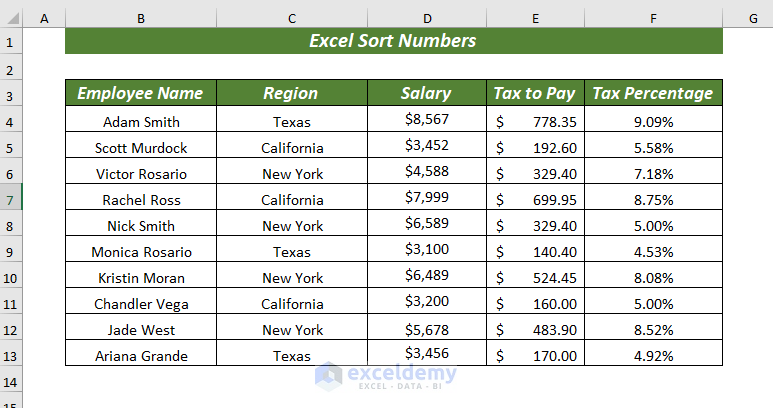The image size is (773, 408).
Task: Select the Adam Smith cell
Action: [x=141, y=122]
